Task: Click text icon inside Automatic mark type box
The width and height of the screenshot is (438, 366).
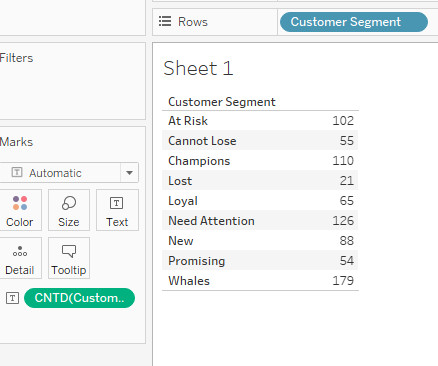Action: click(17, 172)
